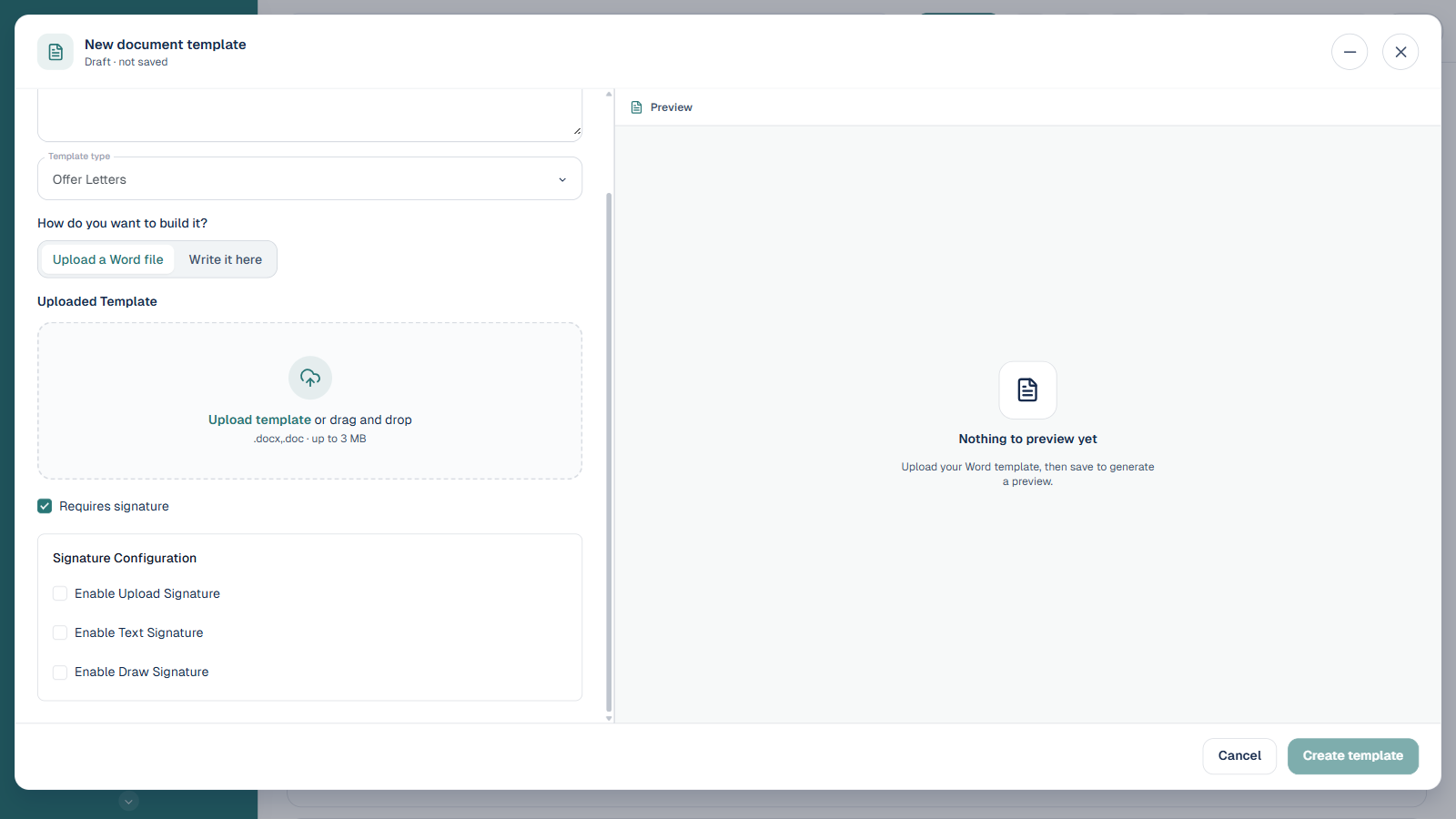Image resolution: width=1456 pixels, height=819 pixels.
Task: Click the Upload template link
Action: (x=259, y=420)
